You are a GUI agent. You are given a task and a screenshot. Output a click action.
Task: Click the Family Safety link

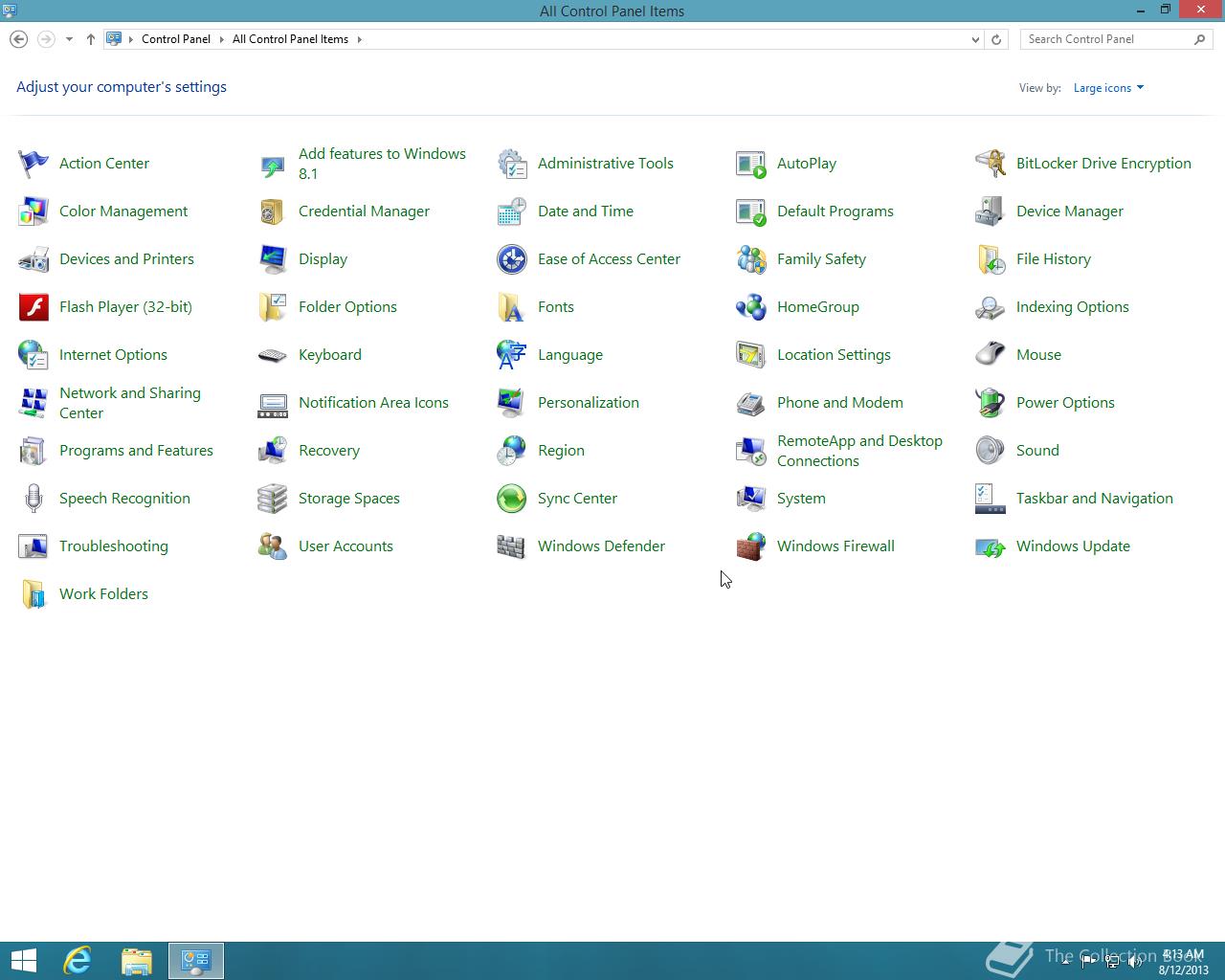coord(821,259)
